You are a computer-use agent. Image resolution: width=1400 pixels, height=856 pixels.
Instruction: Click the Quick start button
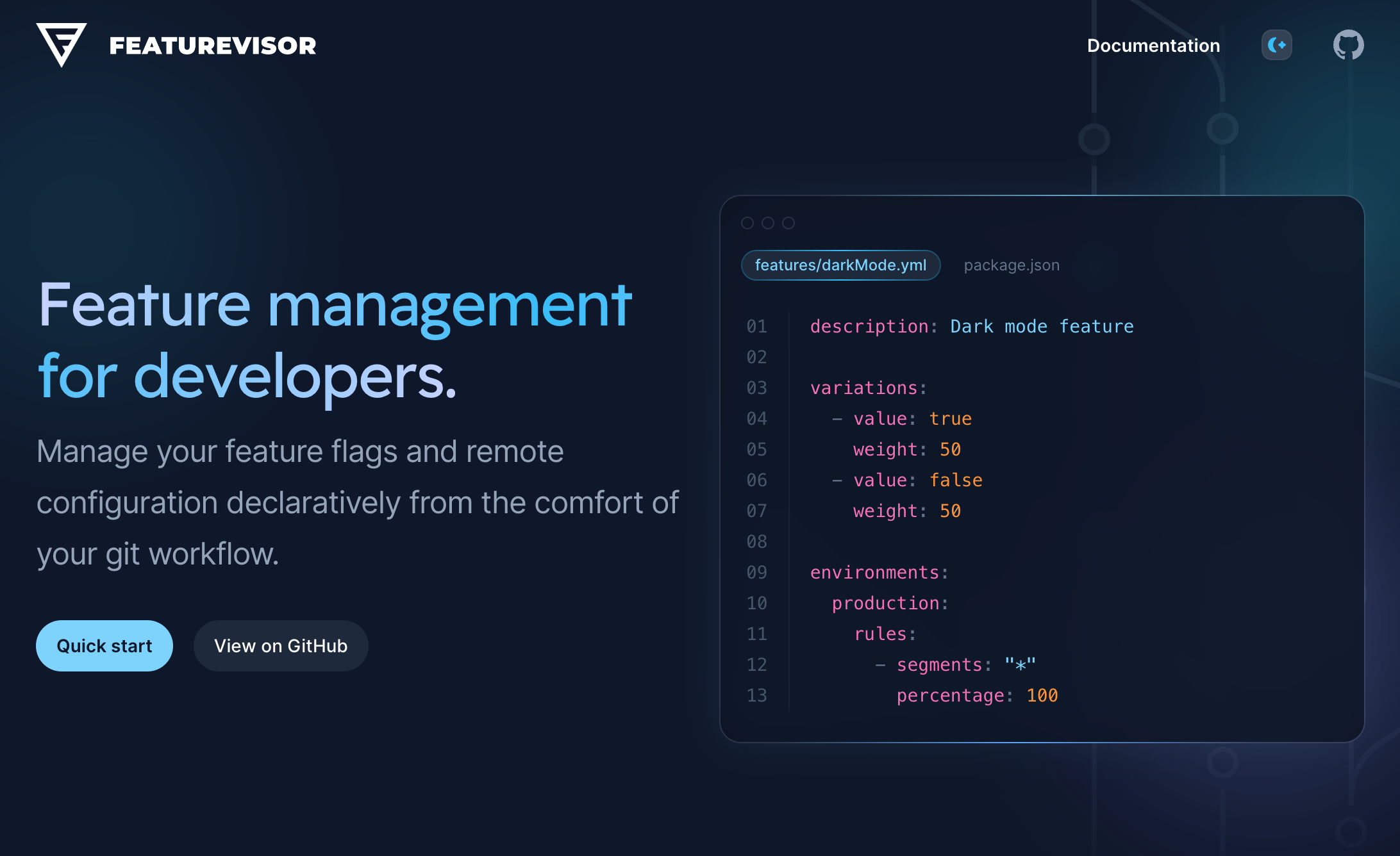pos(104,646)
